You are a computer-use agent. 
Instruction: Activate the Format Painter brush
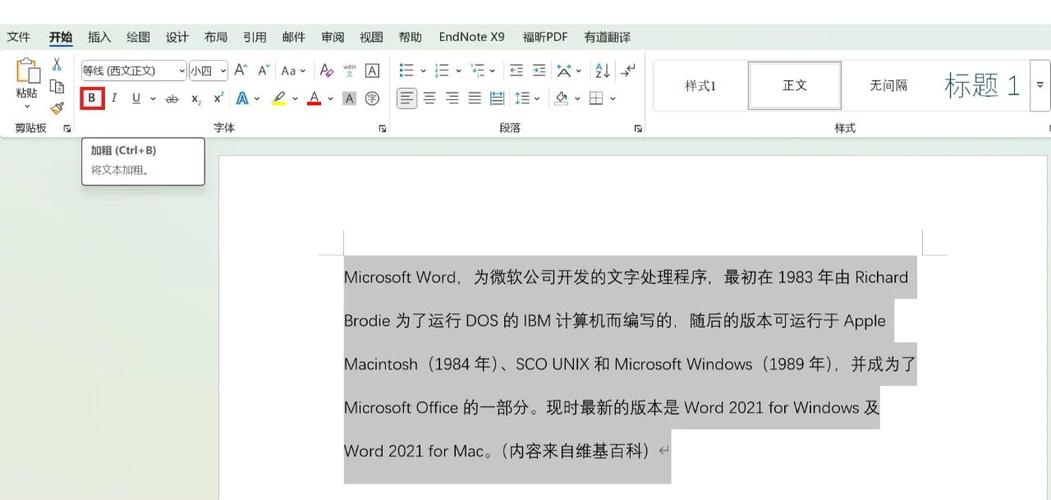pyautogui.click(x=57, y=107)
